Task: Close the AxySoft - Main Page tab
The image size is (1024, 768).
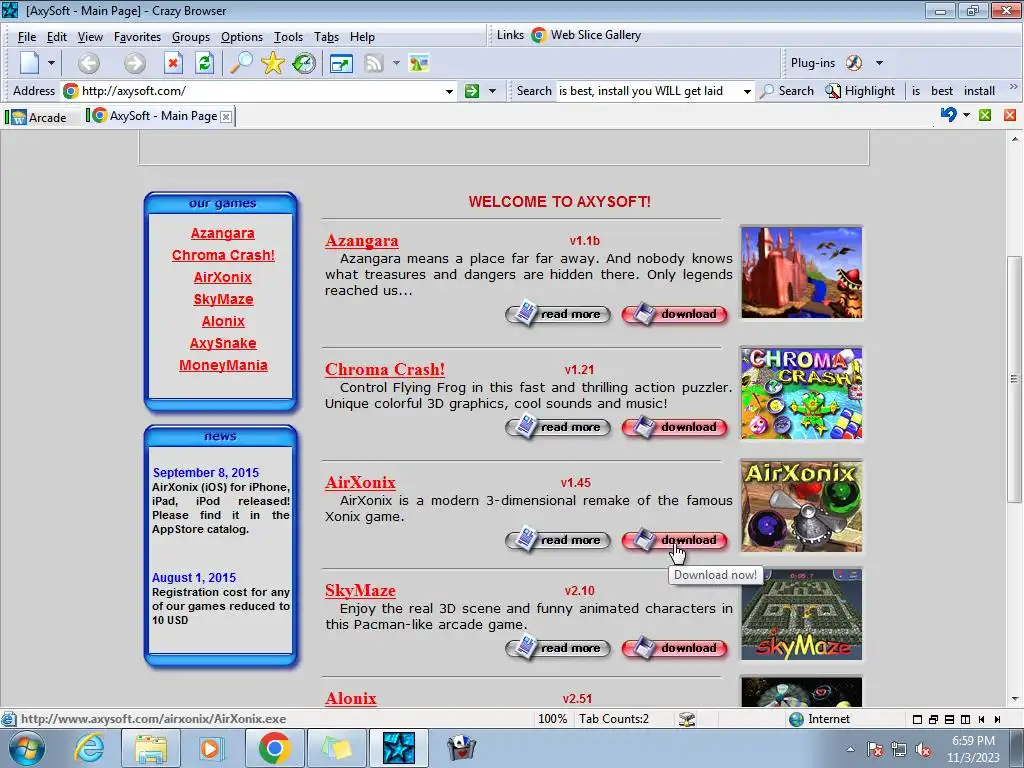Action: (x=226, y=117)
